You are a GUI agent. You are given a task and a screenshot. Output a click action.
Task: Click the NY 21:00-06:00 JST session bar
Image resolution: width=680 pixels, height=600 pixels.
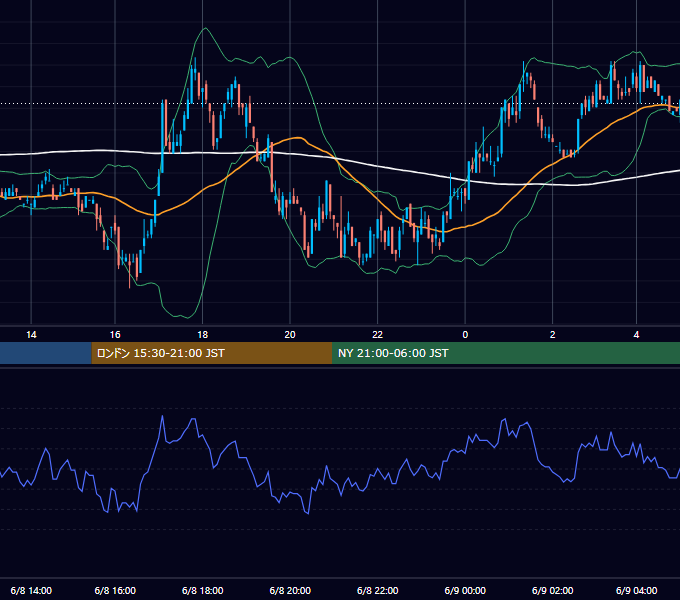pyautogui.click(x=506, y=353)
